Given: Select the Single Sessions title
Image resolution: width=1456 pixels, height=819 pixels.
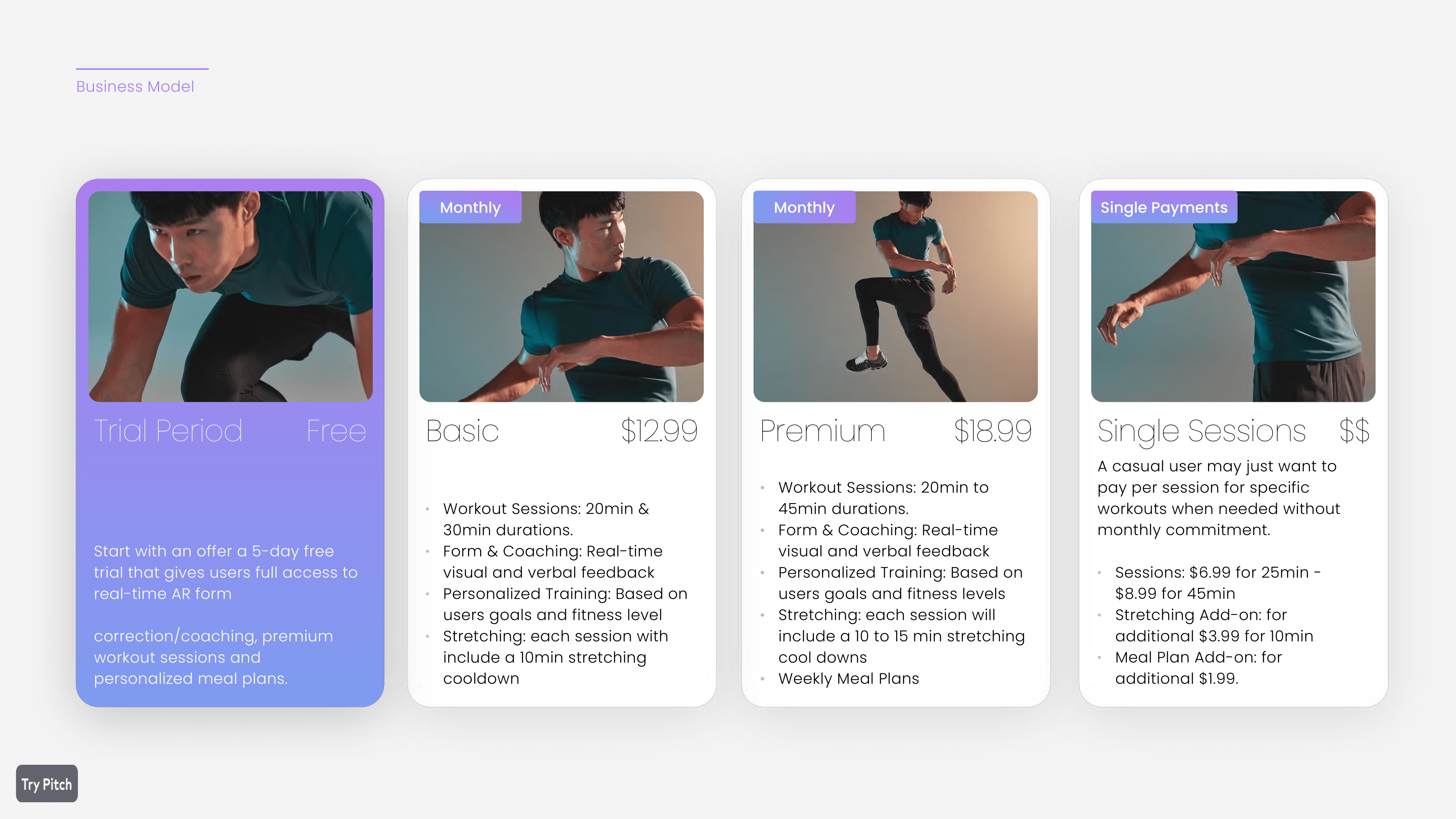Looking at the screenshot, I should tap(1202, 431).
